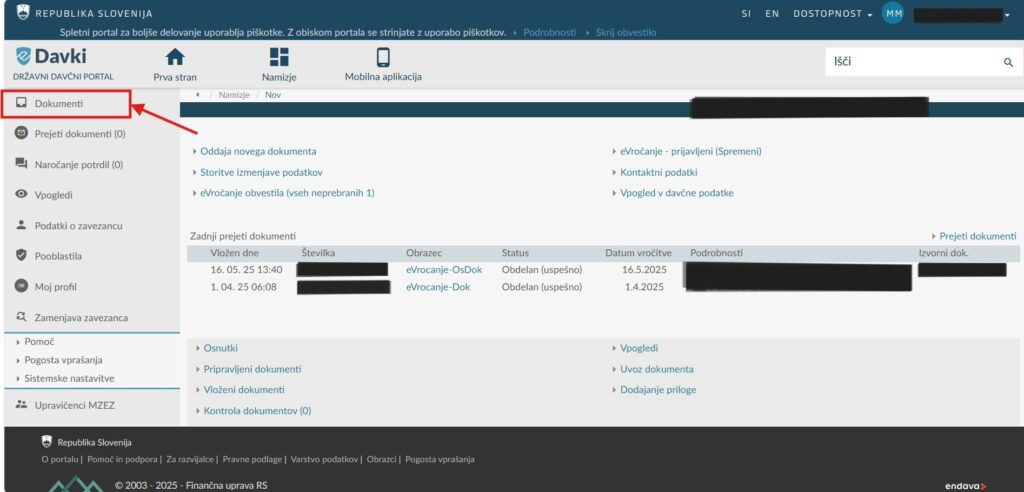Open the Prva stran home icon
1024x492 pixels.
click(175, 57)
